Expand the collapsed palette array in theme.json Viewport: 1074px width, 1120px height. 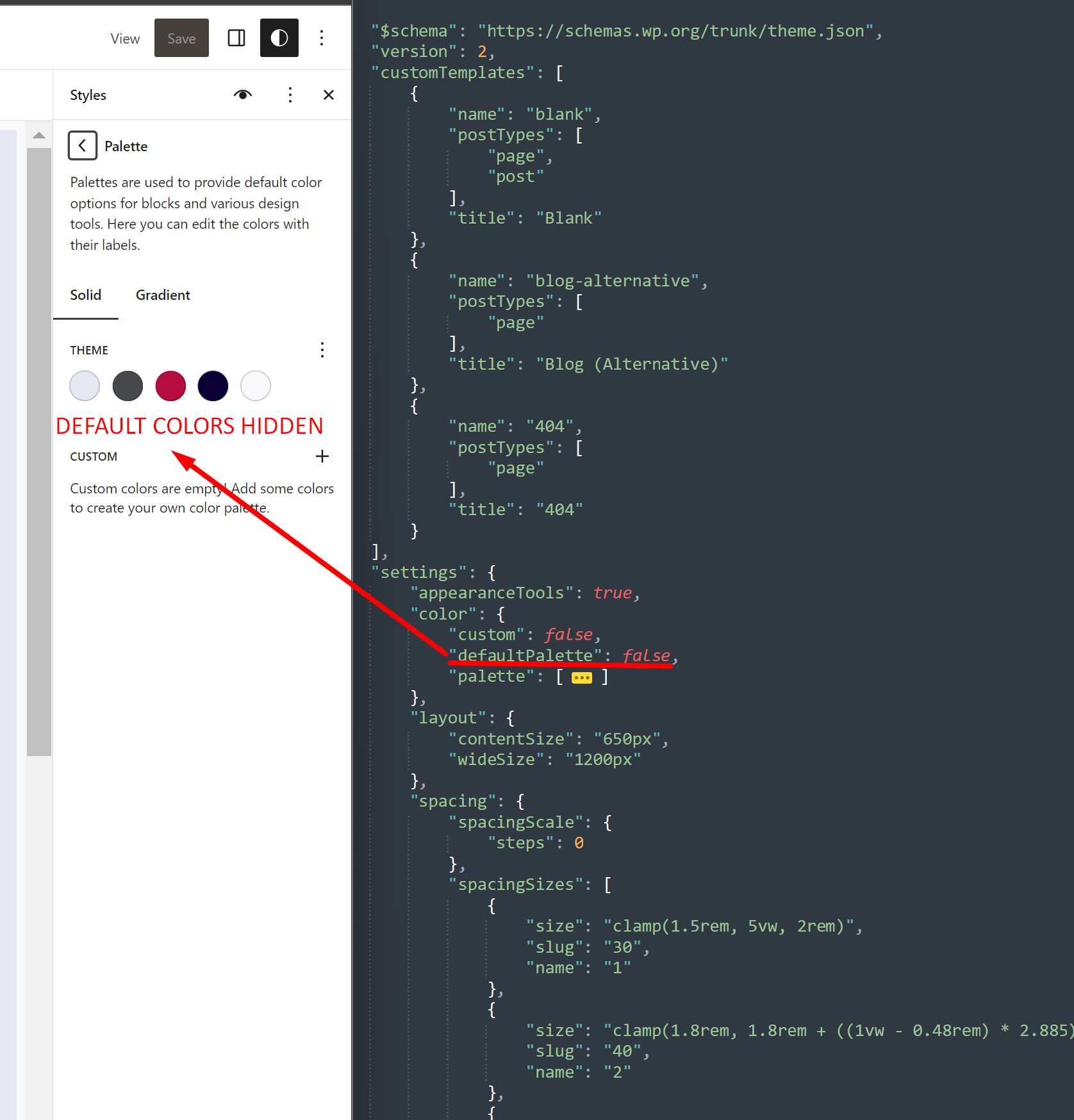pos(581,677)
